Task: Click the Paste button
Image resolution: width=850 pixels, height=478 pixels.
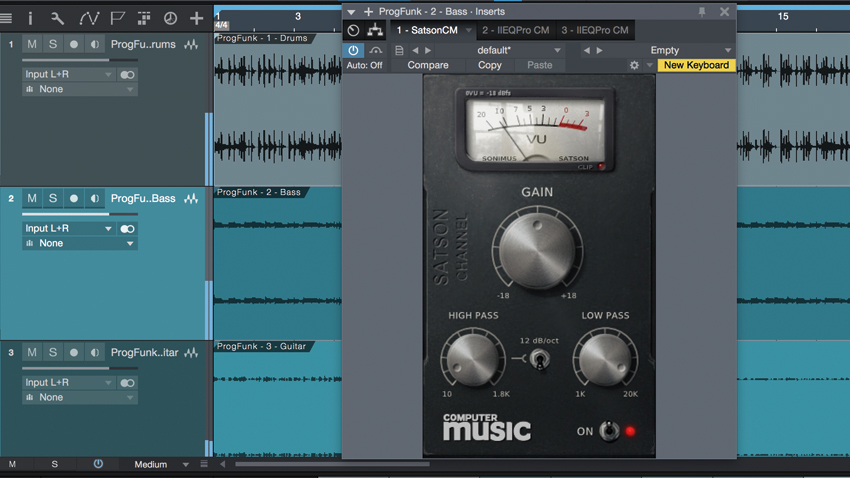Action: [x=539, y=65]
